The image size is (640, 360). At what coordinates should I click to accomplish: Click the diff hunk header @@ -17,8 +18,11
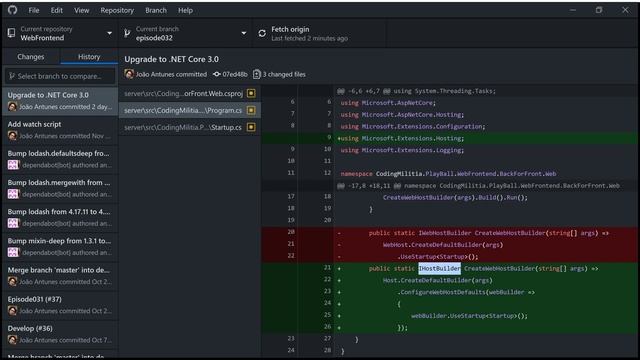pyautogui.click(x=449, y=186)
